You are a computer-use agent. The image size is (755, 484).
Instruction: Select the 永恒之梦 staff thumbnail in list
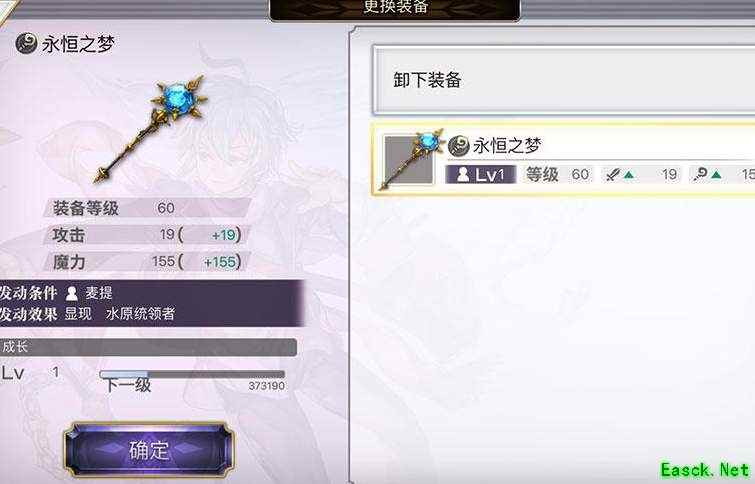click(x=410, y=160)
